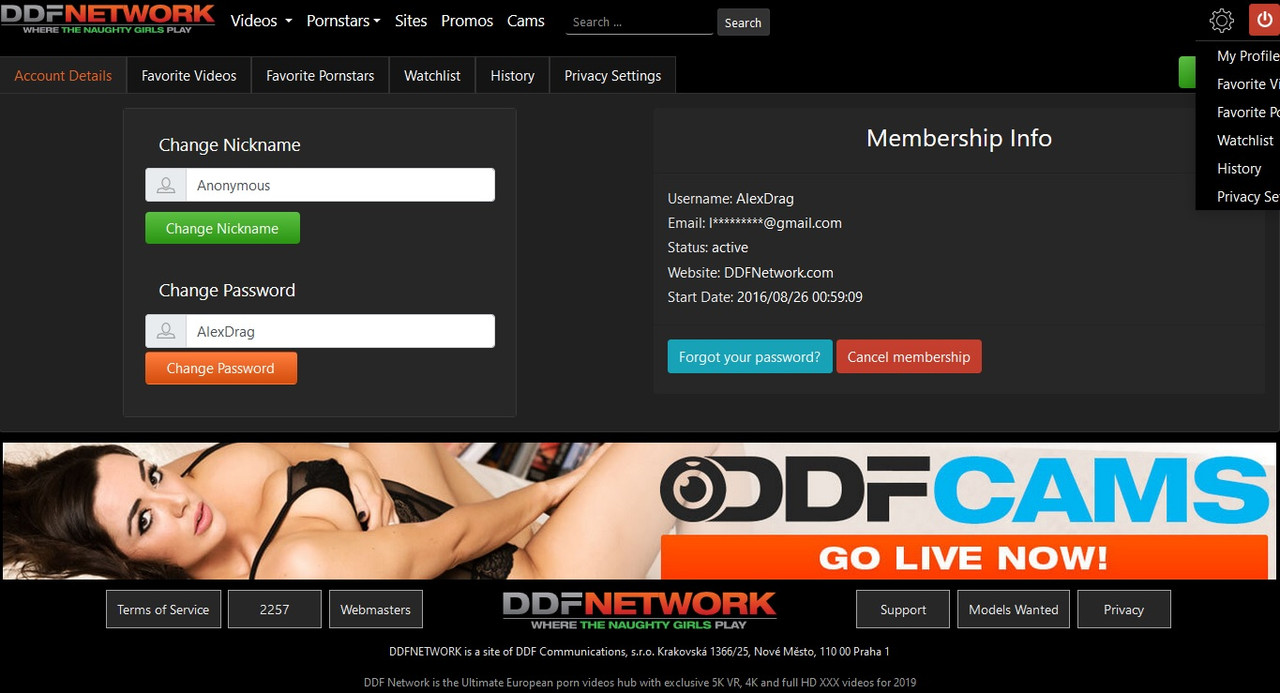Open the Models Wanted footer link
Screen dimensions: 1280x693
coord(1014,609)
